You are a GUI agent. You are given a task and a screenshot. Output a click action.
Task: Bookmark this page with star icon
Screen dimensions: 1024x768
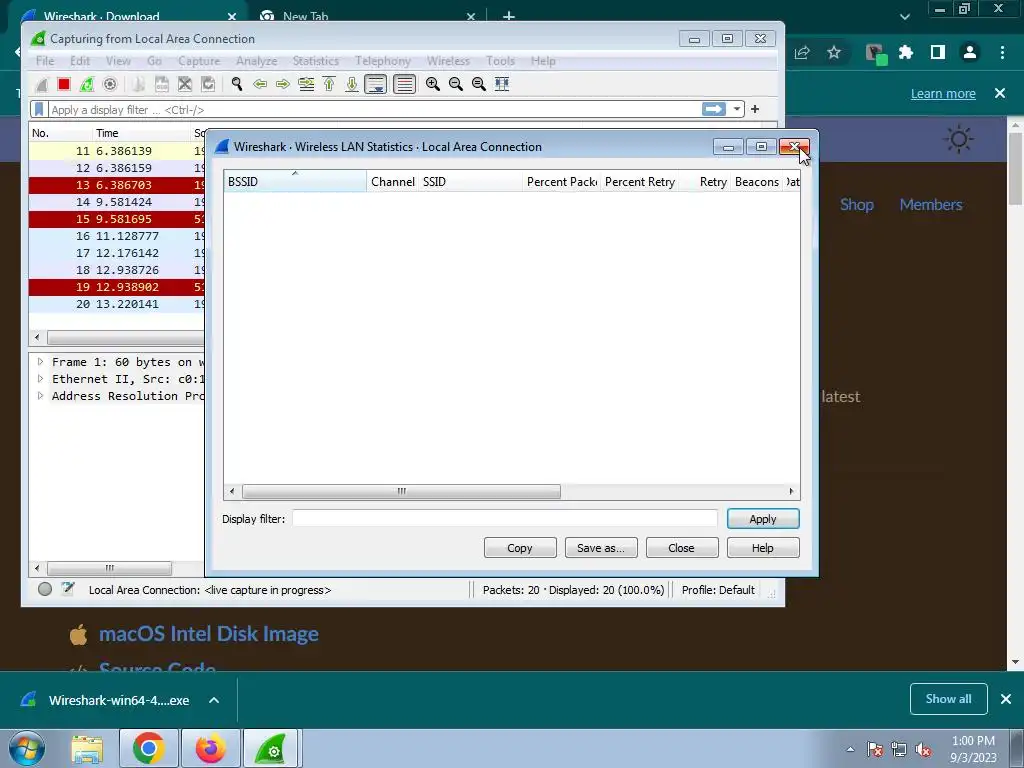point(834,53)
